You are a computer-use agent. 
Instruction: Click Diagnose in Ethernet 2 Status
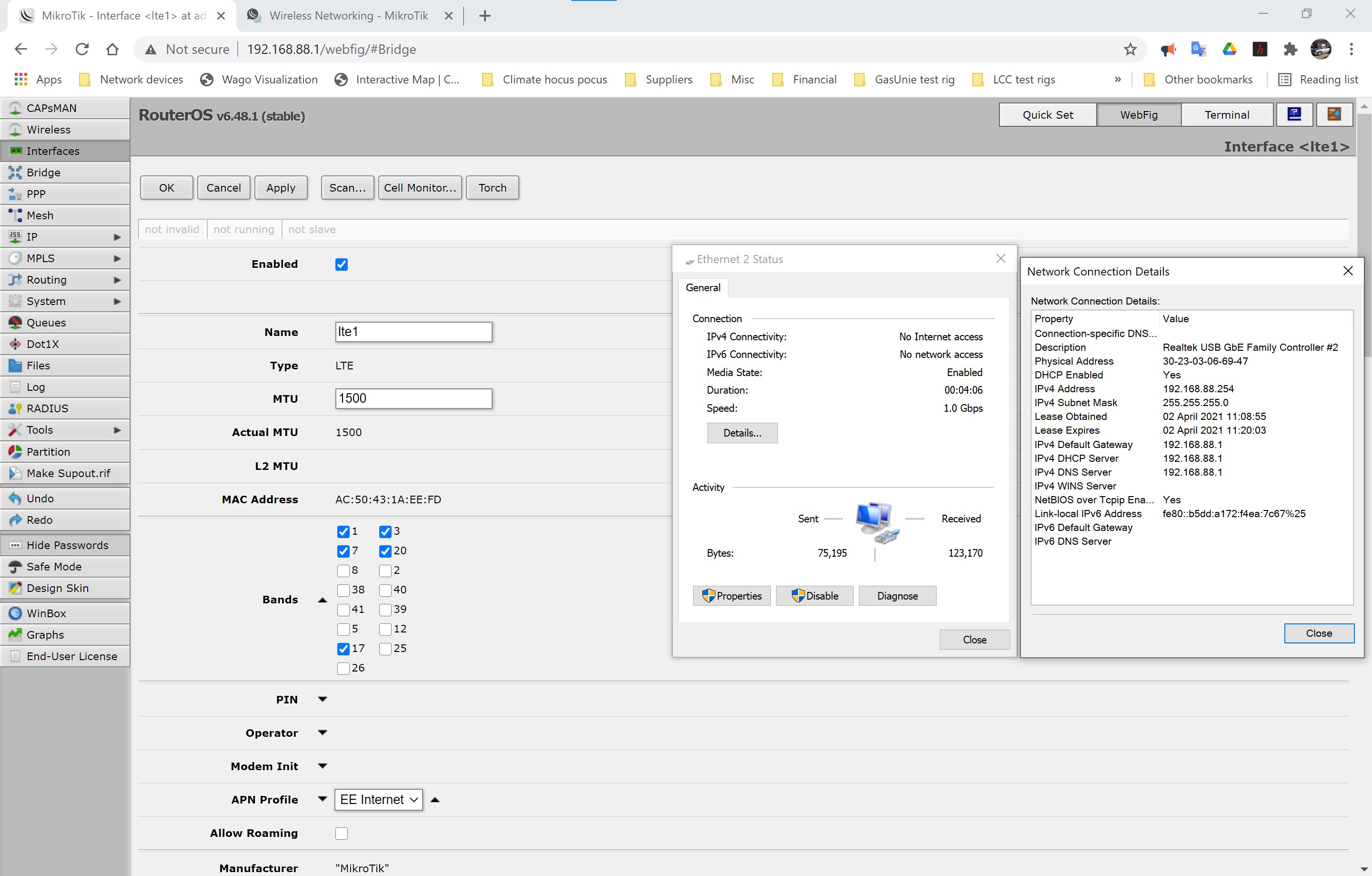point(897,596)
